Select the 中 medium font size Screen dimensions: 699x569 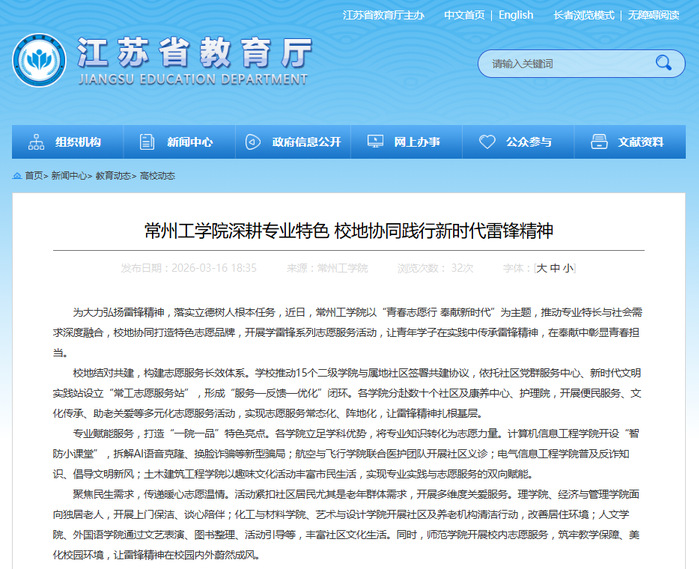(555, 268)
